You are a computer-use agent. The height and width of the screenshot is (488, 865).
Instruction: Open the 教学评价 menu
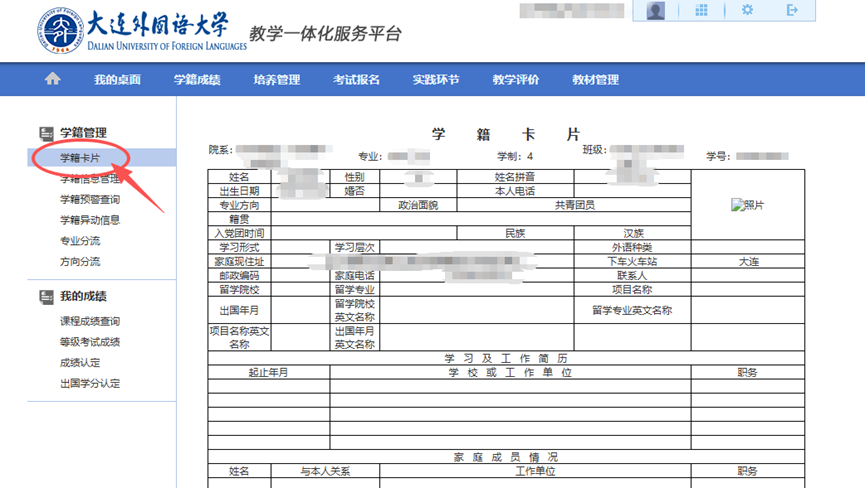[x=516, y=80]
